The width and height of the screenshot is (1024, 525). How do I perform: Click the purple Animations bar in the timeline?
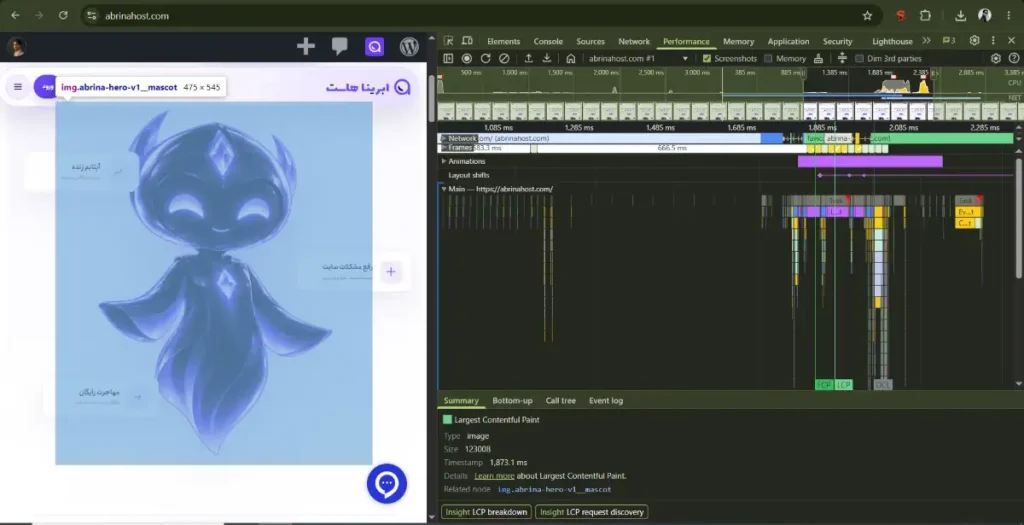tap(870, 161)
